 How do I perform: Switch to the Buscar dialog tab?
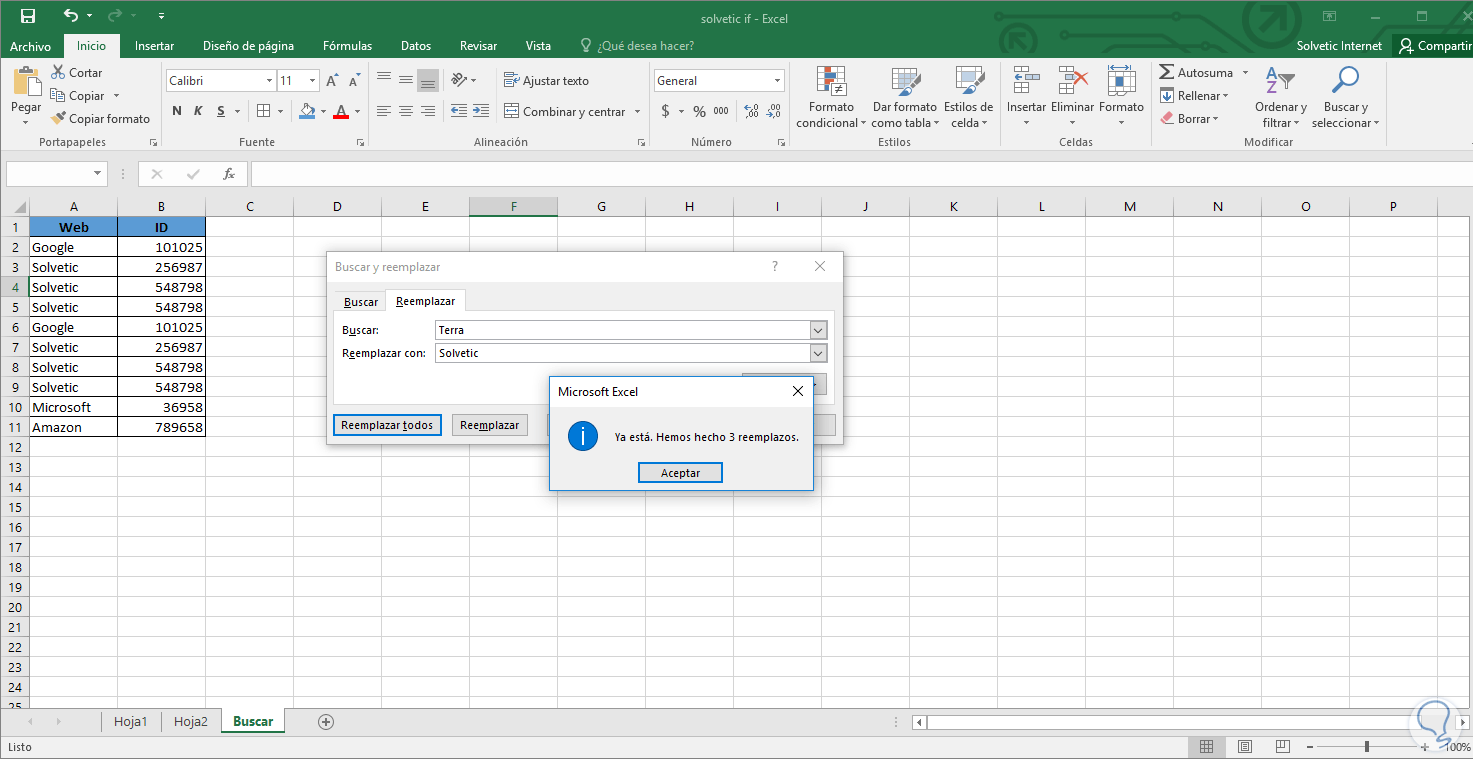tap(361, 301)
